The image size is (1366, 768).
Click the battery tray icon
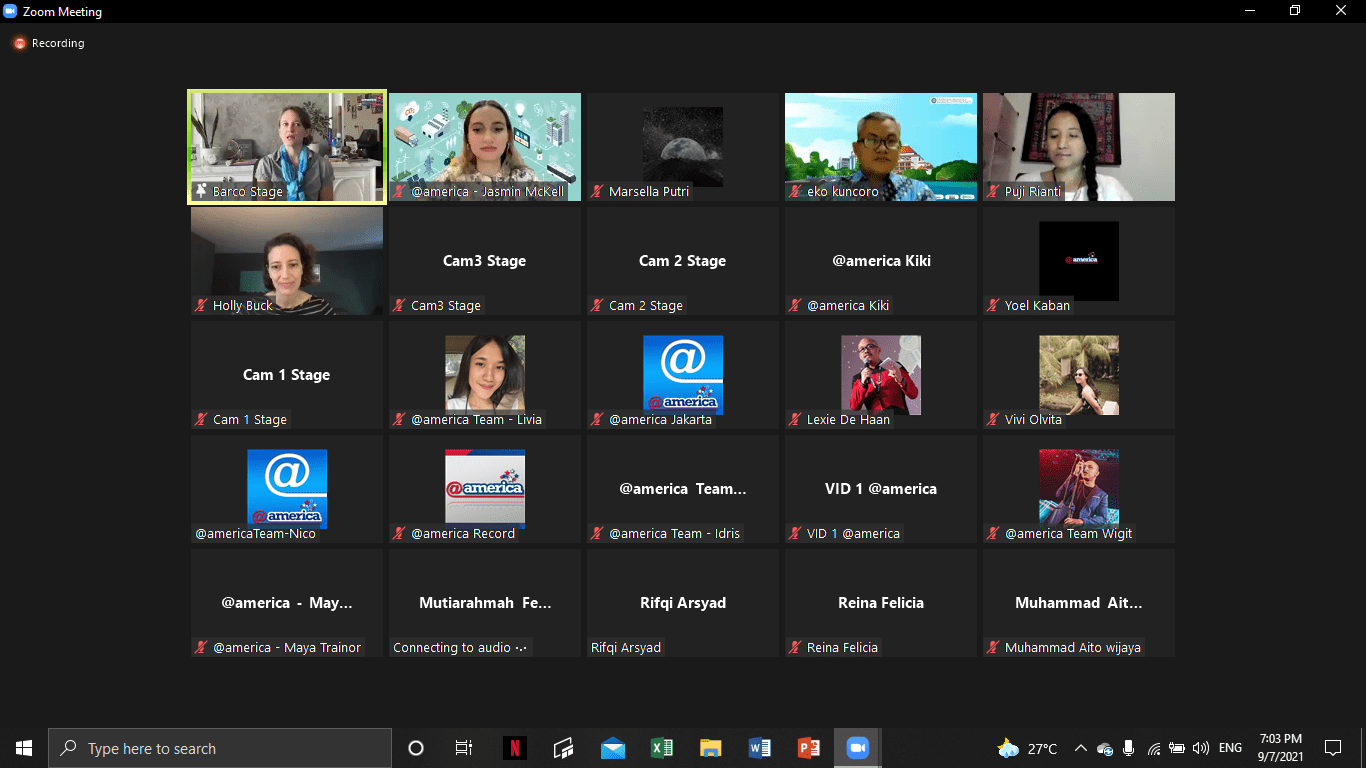(1177, 748)
